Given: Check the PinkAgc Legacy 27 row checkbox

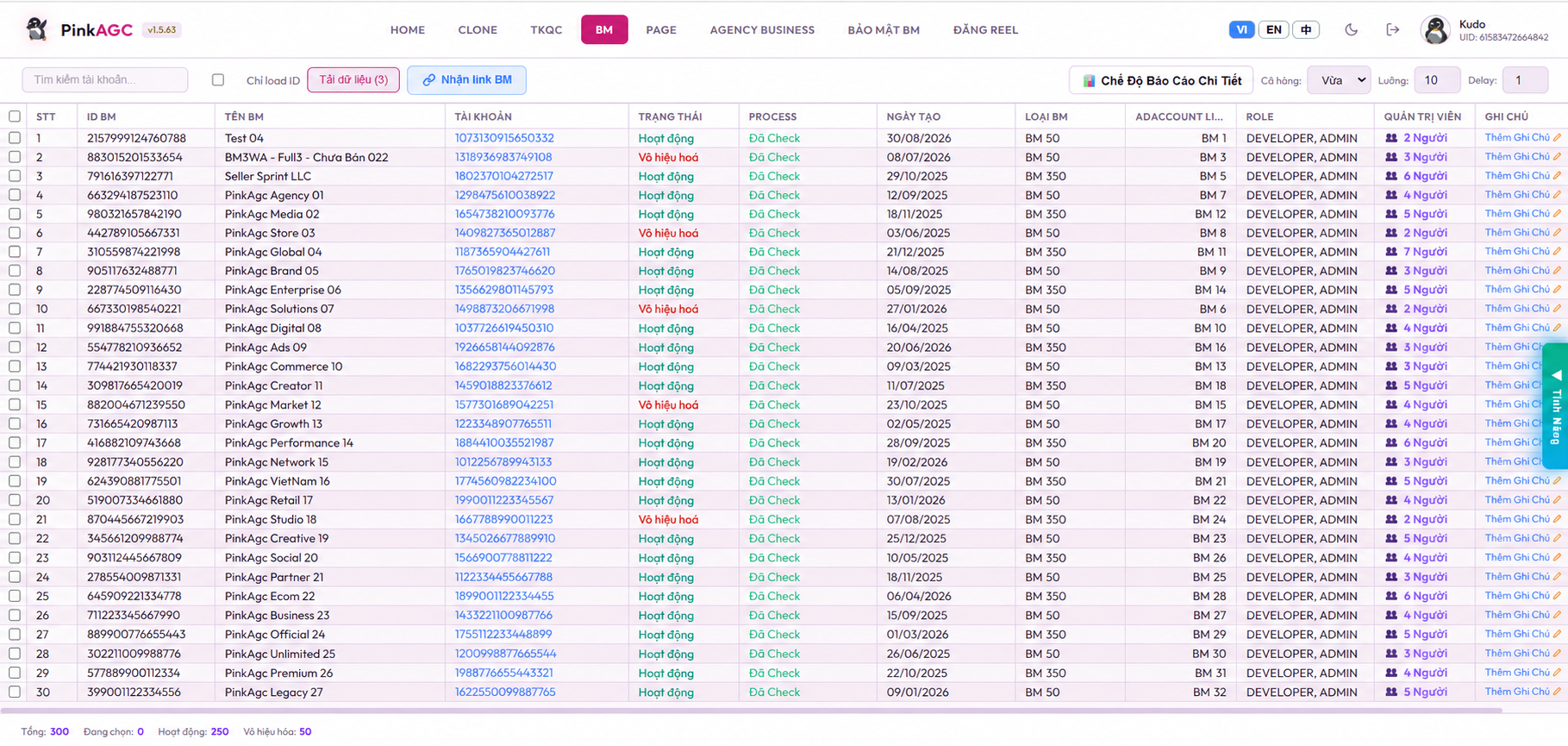Looking at the screenshot, I should coord(15,692).
